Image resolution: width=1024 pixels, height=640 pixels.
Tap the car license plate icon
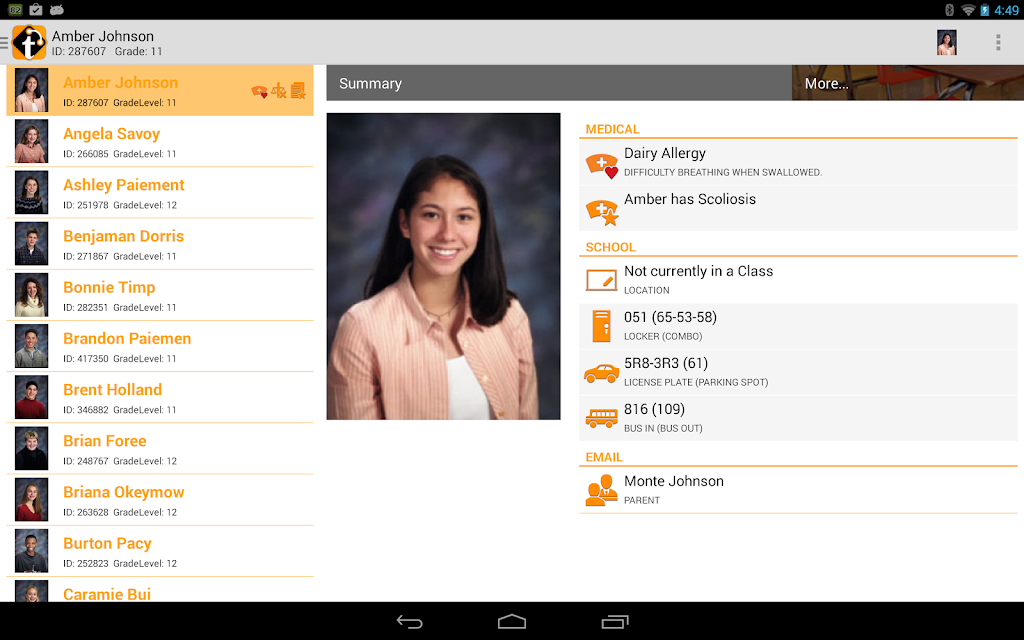(x=601, y=373)
